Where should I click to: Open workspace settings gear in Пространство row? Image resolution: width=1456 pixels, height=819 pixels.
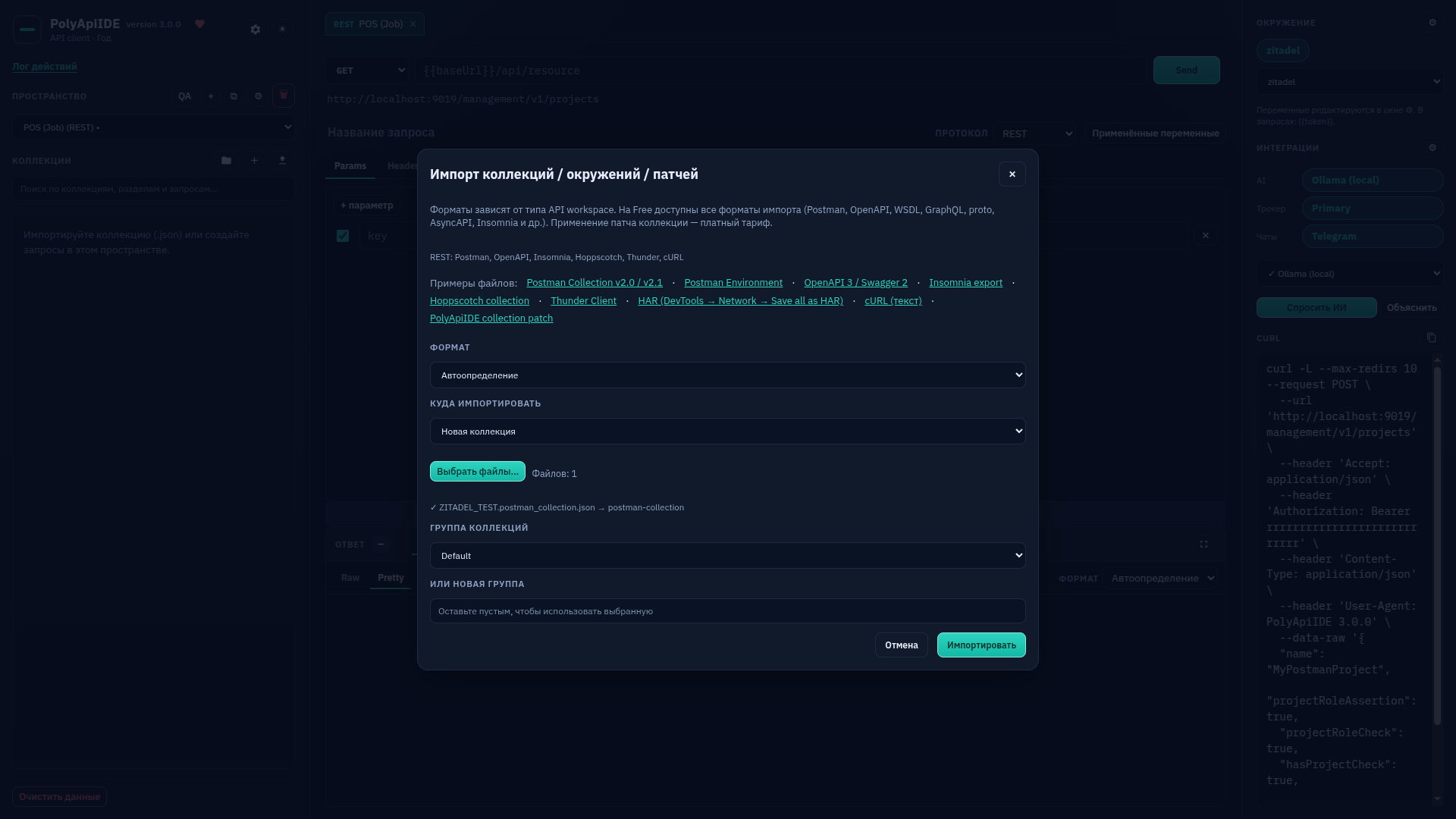click(x=258, y=96)
